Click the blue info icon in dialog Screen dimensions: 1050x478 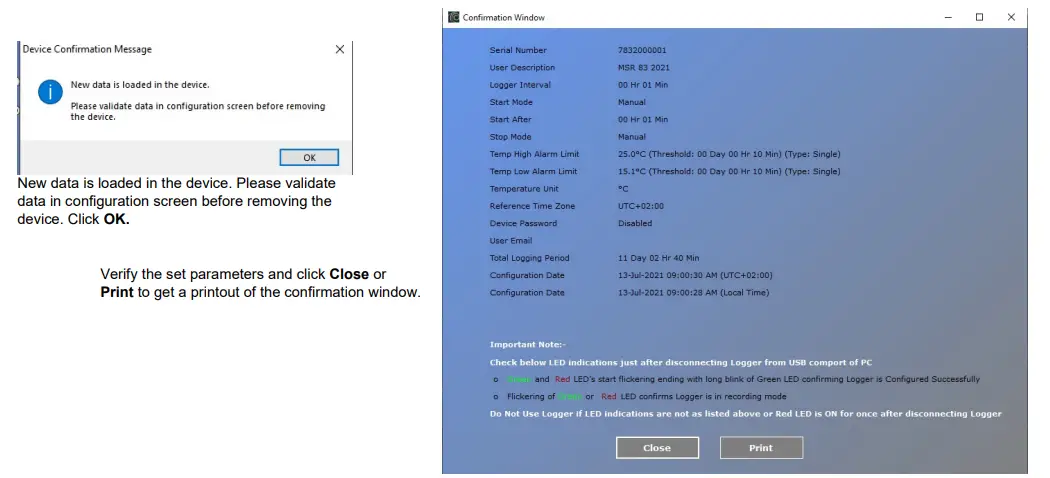click(50, 92)
